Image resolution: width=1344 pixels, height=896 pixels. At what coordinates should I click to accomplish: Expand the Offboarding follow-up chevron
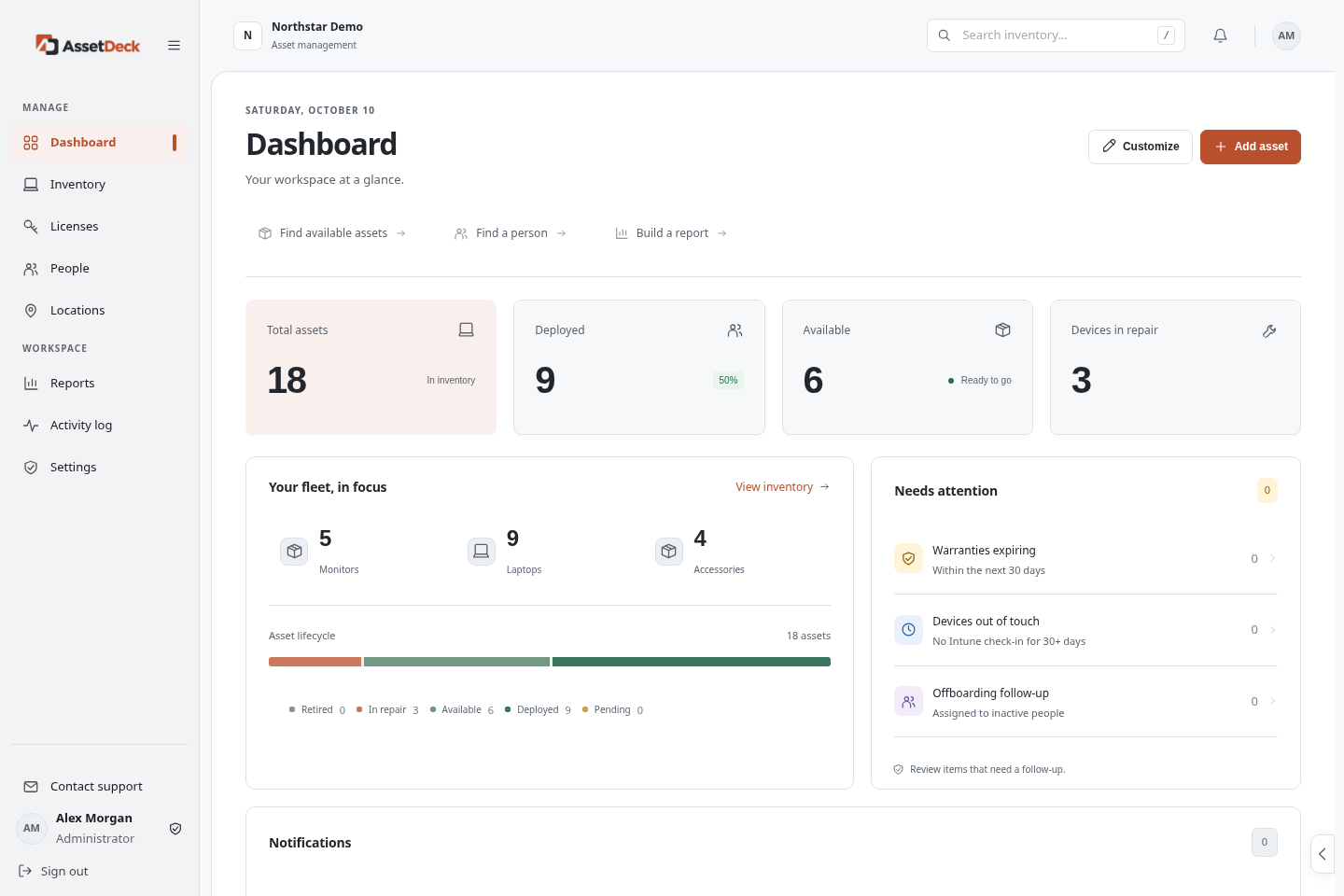pyautogui.click(x=1273, y=701)
